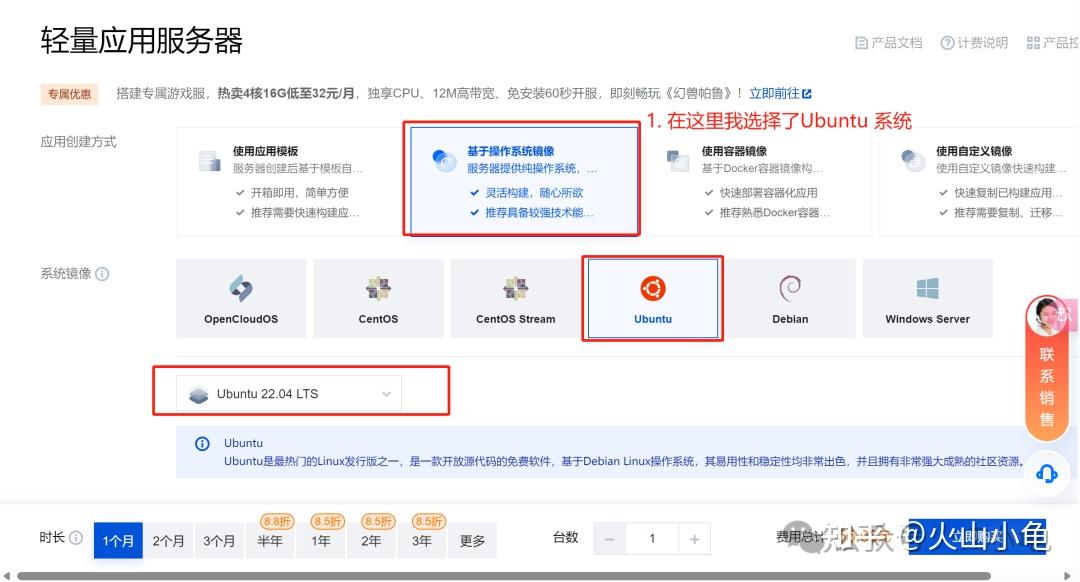Open the Ubuntu 22.04 LTS version dropdown
Image resolution: width=1080 pixels, height=582 pixels.
pos(289,393)
